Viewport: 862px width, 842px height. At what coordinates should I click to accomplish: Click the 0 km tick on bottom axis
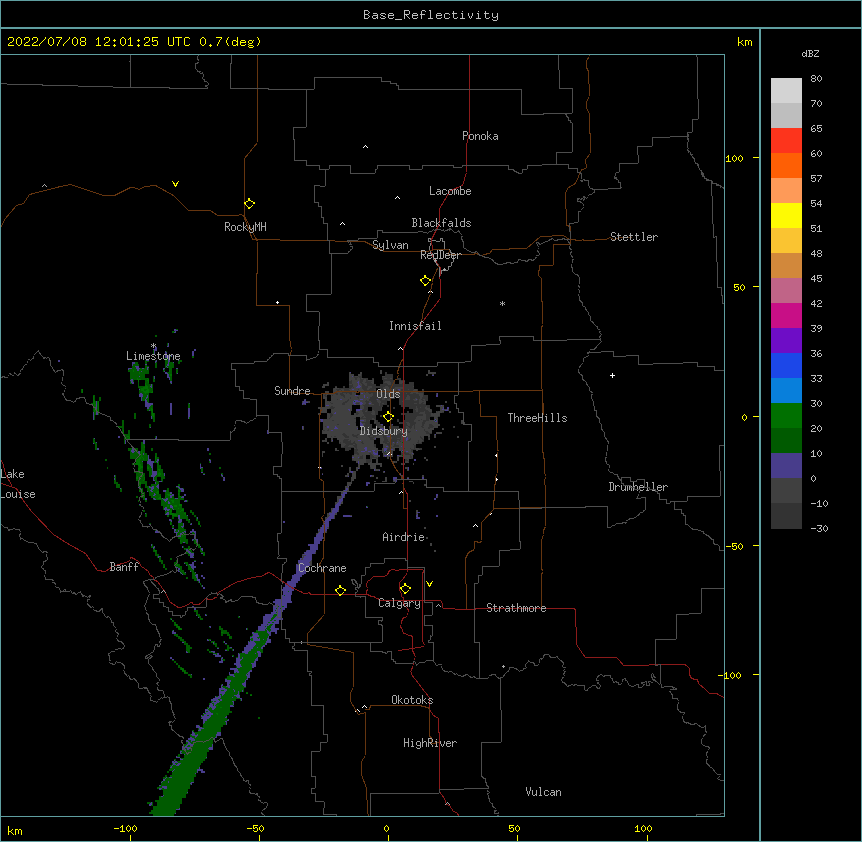(386, 828)
